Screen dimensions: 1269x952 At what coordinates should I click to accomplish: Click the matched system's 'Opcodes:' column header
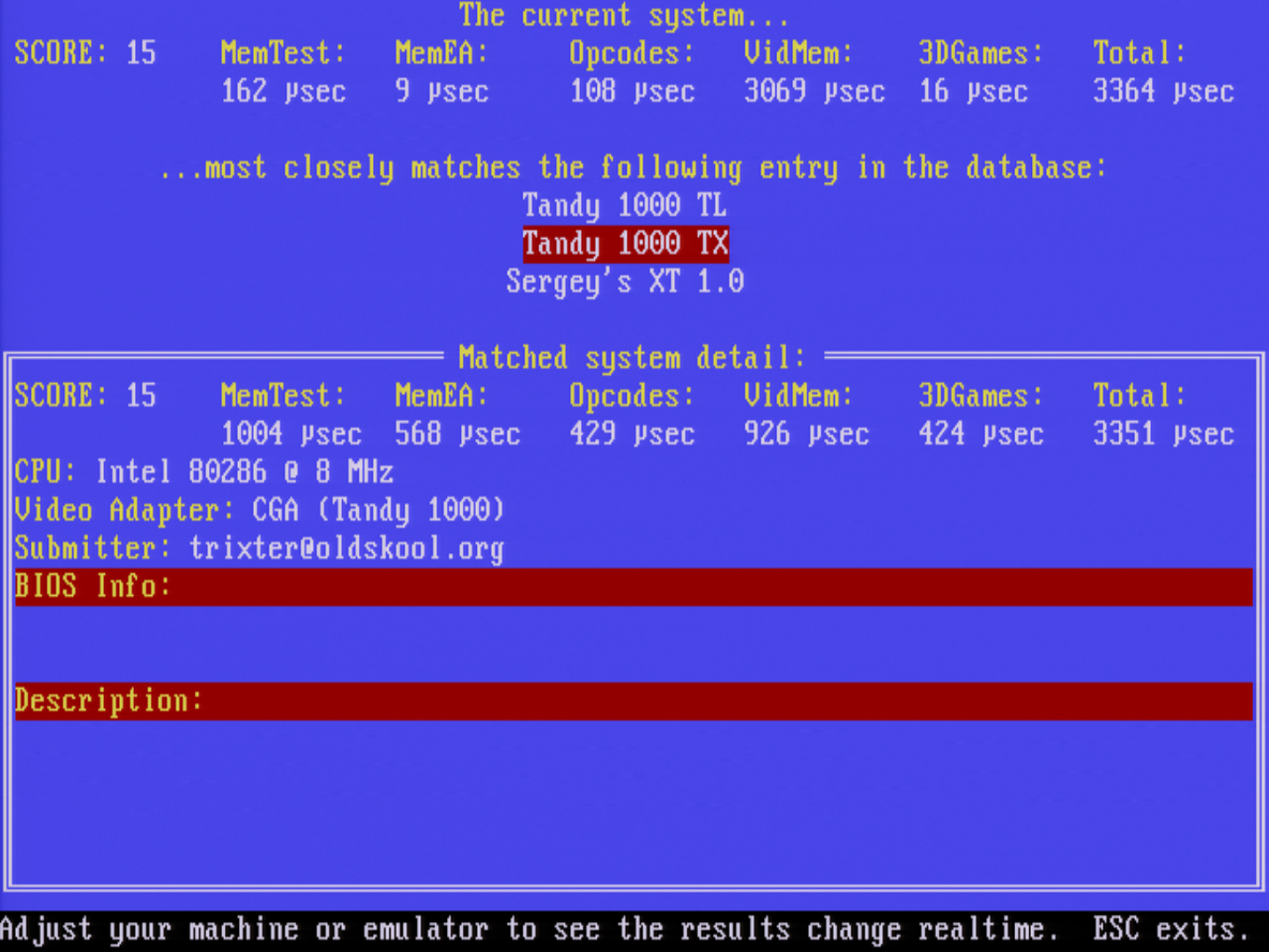point(632,396)
